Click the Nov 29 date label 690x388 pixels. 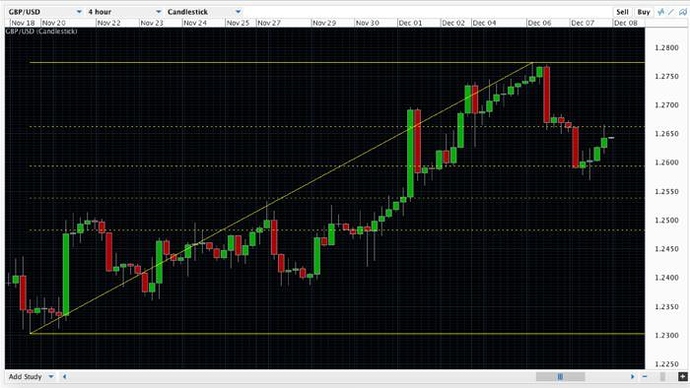click(x=324, y=23)
